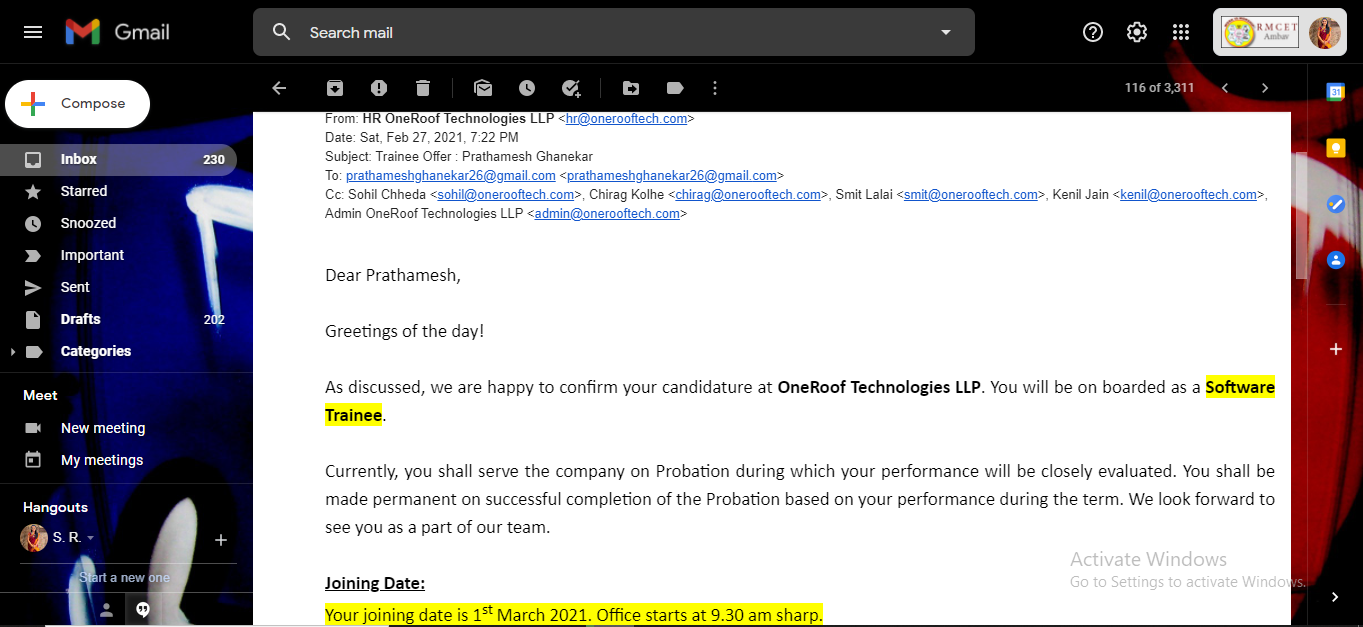The width and height of the screenshot is (1363, 627).
Task: Open the Starred folder
Action: click(x=84, y=191)
